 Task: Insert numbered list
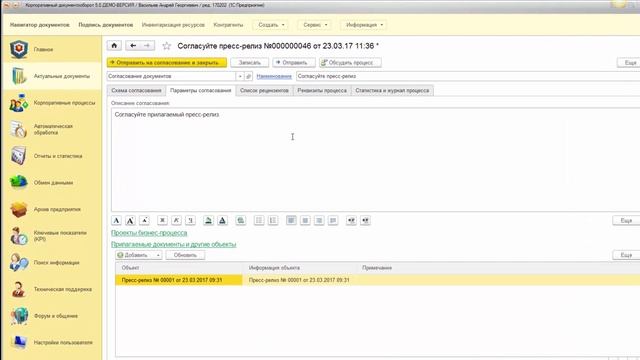[x=273, y=220]
